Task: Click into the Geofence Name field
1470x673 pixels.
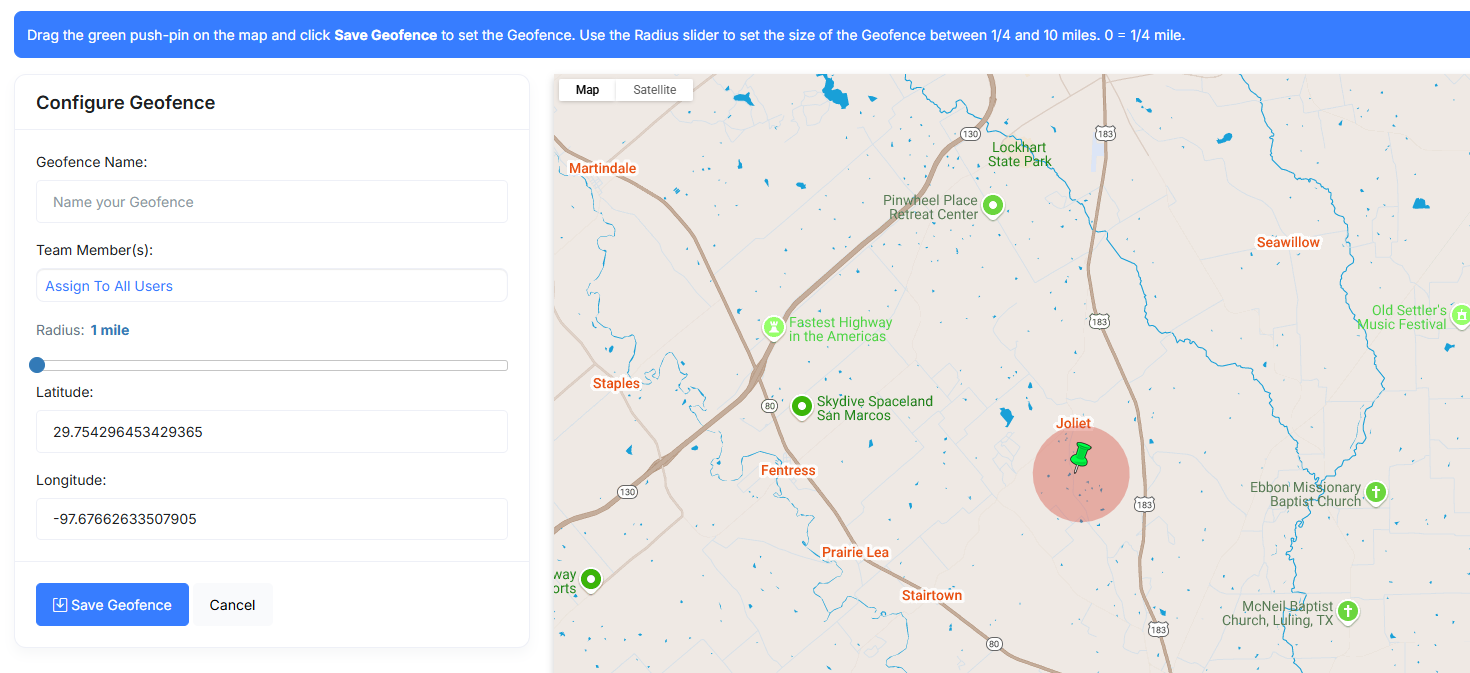Action: [271, 202]
